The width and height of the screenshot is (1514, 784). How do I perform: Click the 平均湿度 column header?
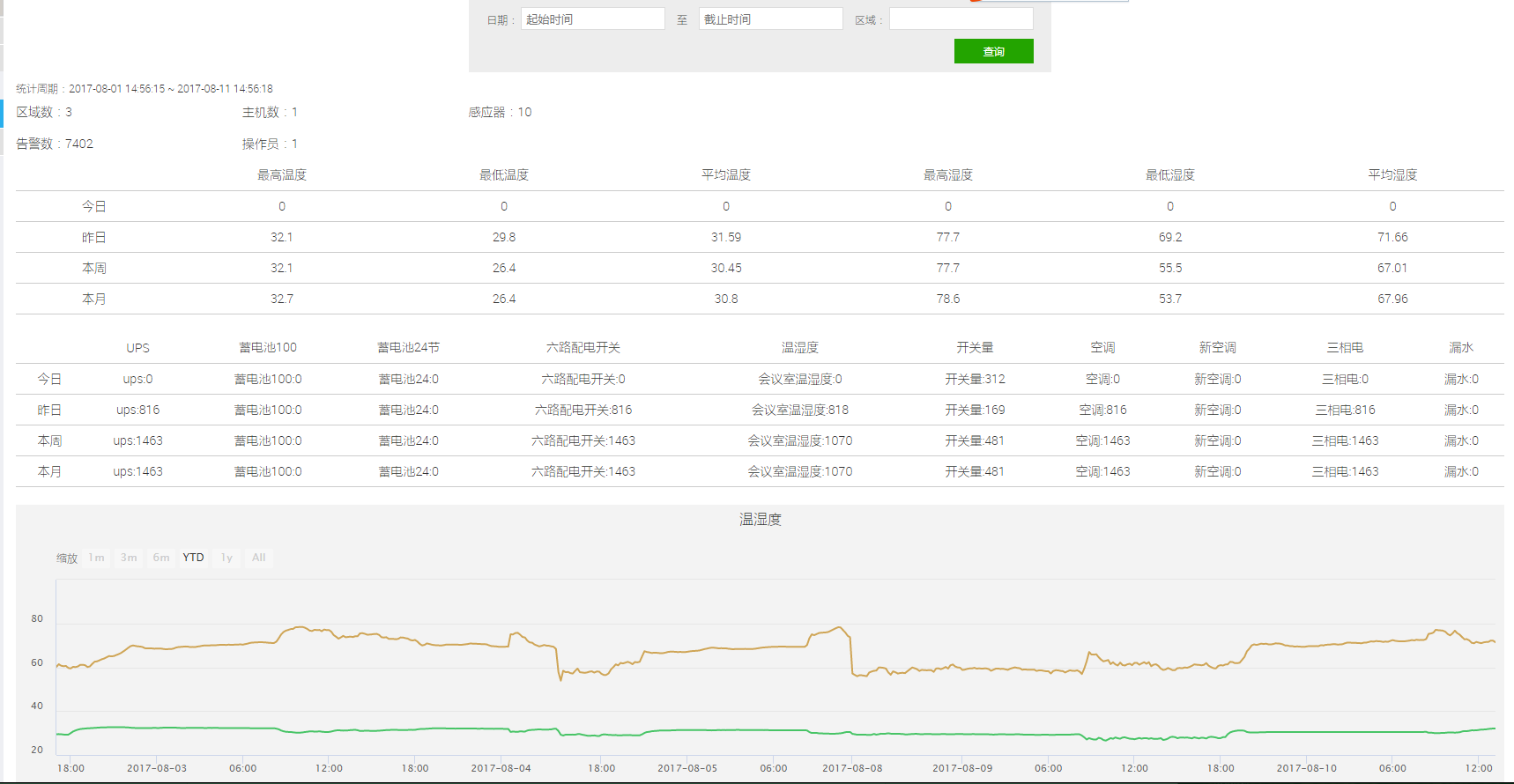(x=1392, y=175)
